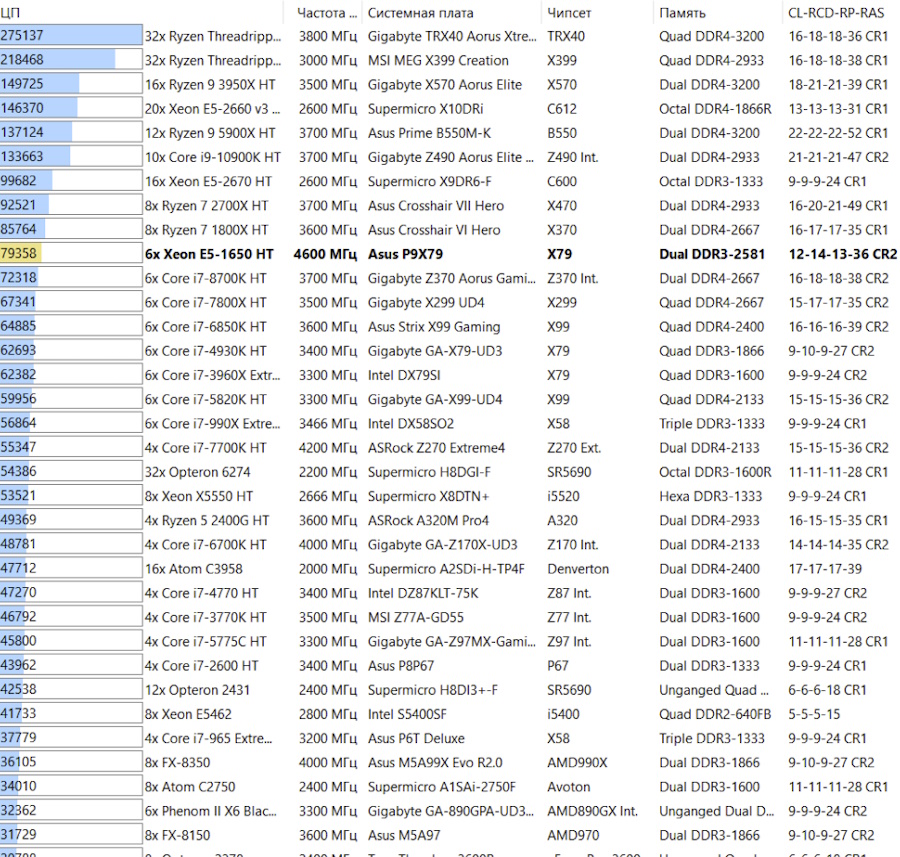The width and height of the screenshot is (900, 857).
Task: Click 6x Core i7-5820K HT entry
Action: click(205, 399)
